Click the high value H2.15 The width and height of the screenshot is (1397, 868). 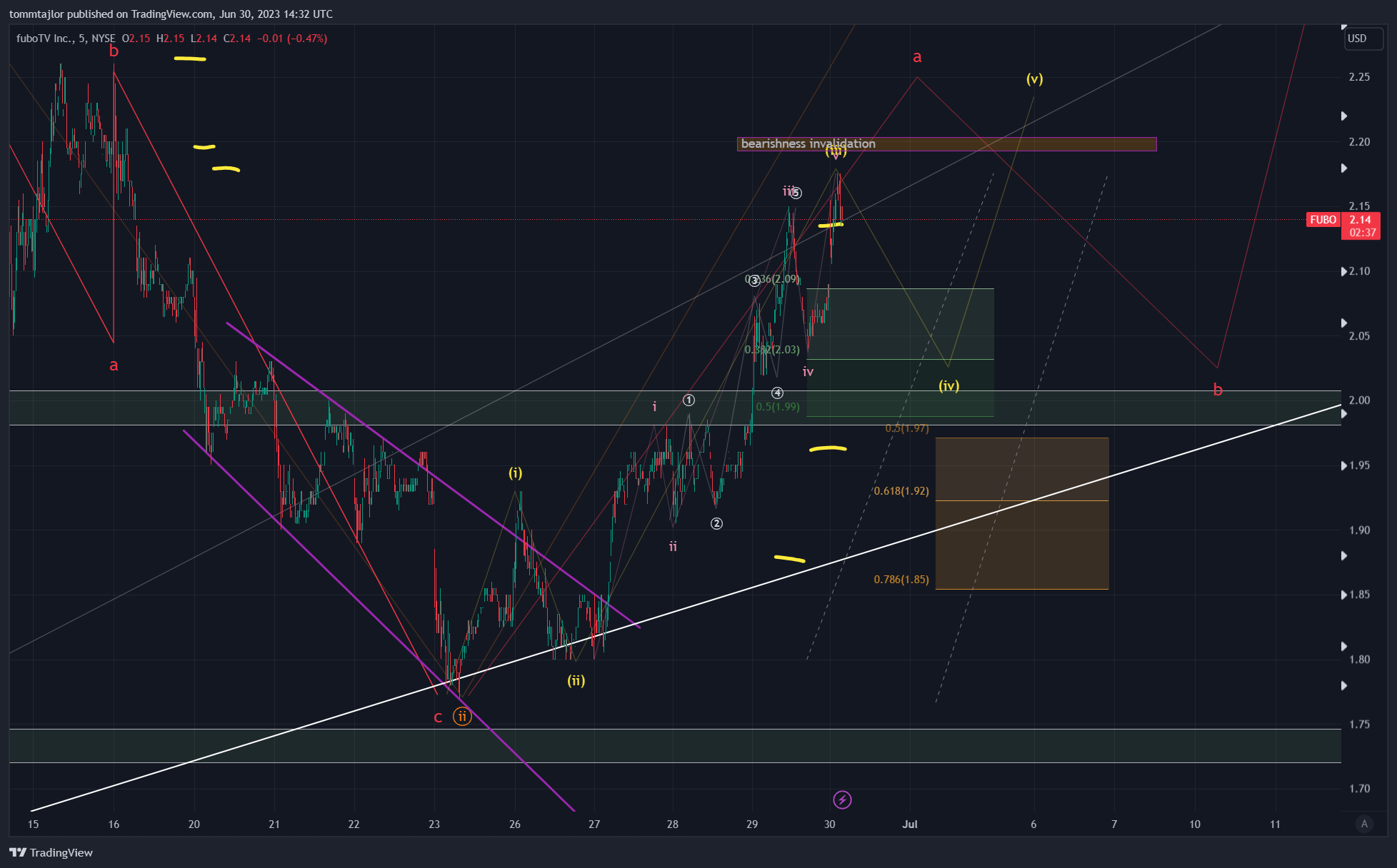coord(170,39)
